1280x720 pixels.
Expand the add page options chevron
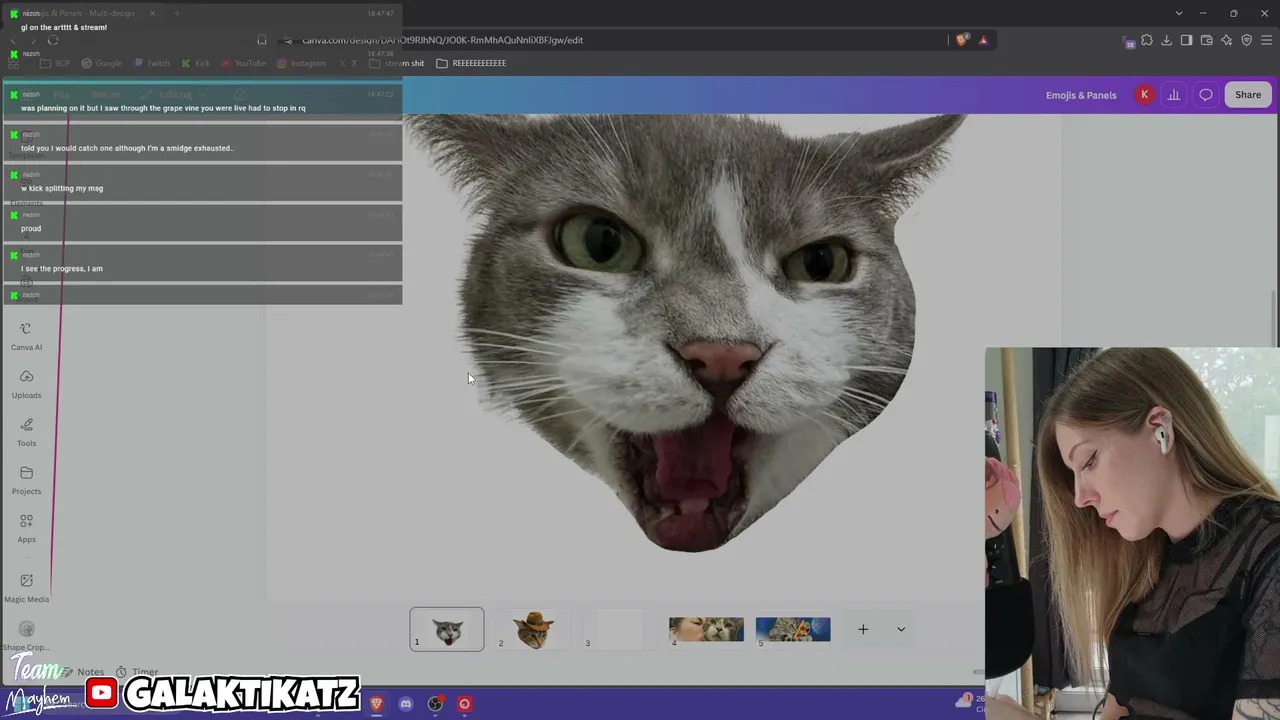point(901,629)
